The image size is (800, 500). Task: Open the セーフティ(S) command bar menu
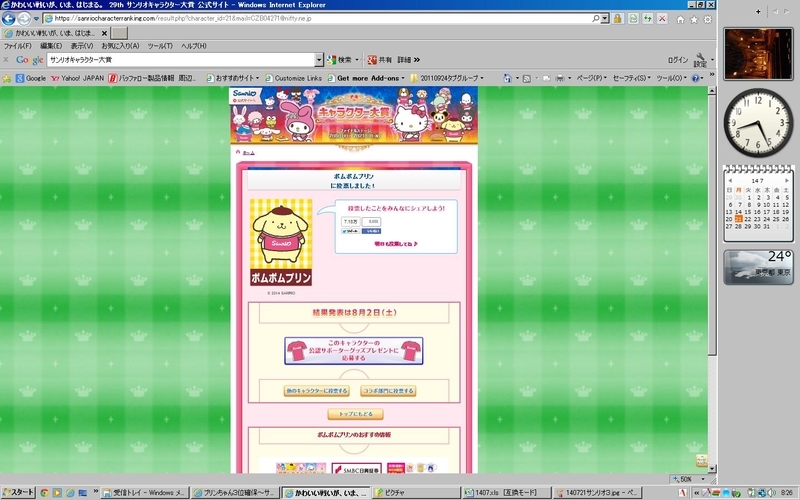[631, 78]
